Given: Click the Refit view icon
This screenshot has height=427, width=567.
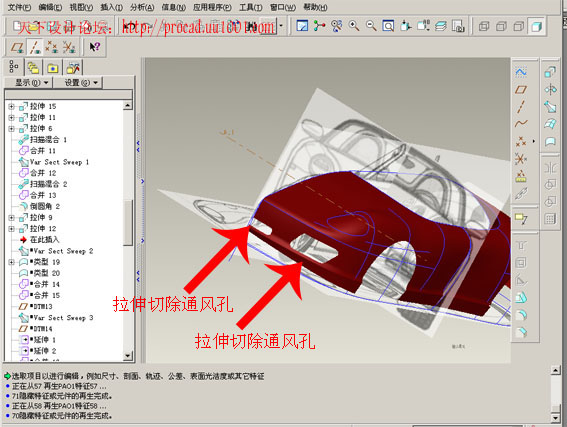Looking at the screenshot, I should (388, 26).
